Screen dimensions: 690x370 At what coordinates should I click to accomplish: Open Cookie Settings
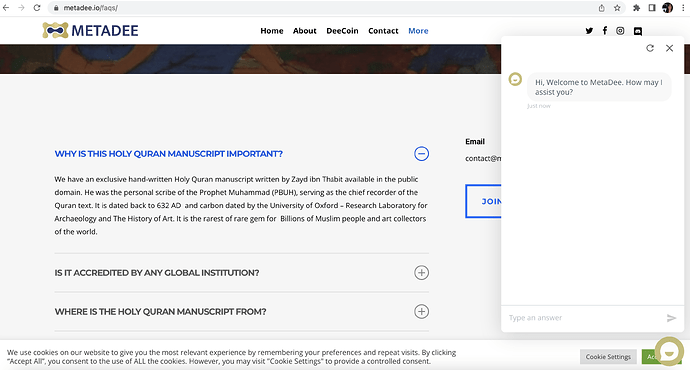[x=608, y=357]
